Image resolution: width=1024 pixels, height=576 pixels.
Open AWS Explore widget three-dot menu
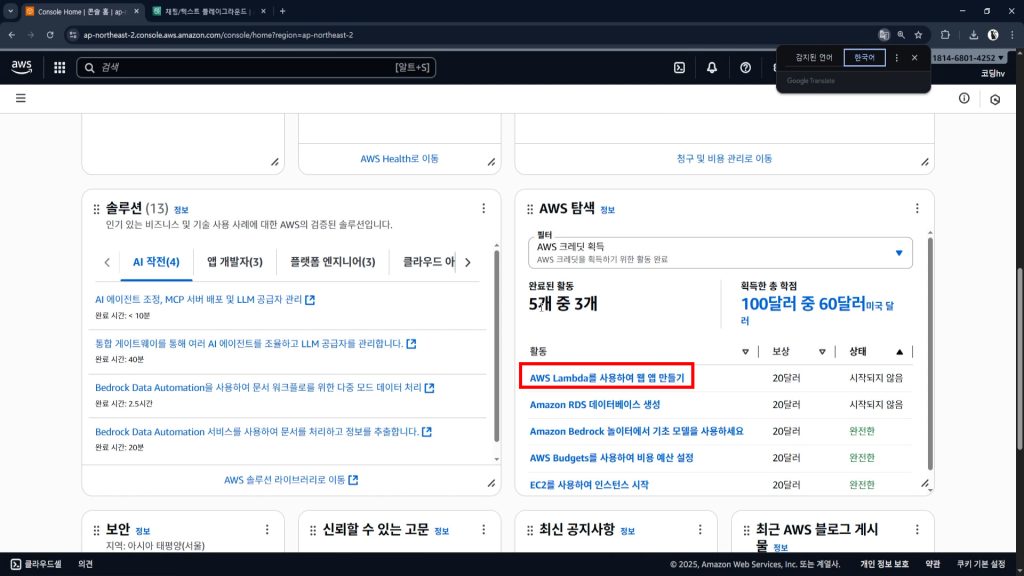[x=917, y=208]
